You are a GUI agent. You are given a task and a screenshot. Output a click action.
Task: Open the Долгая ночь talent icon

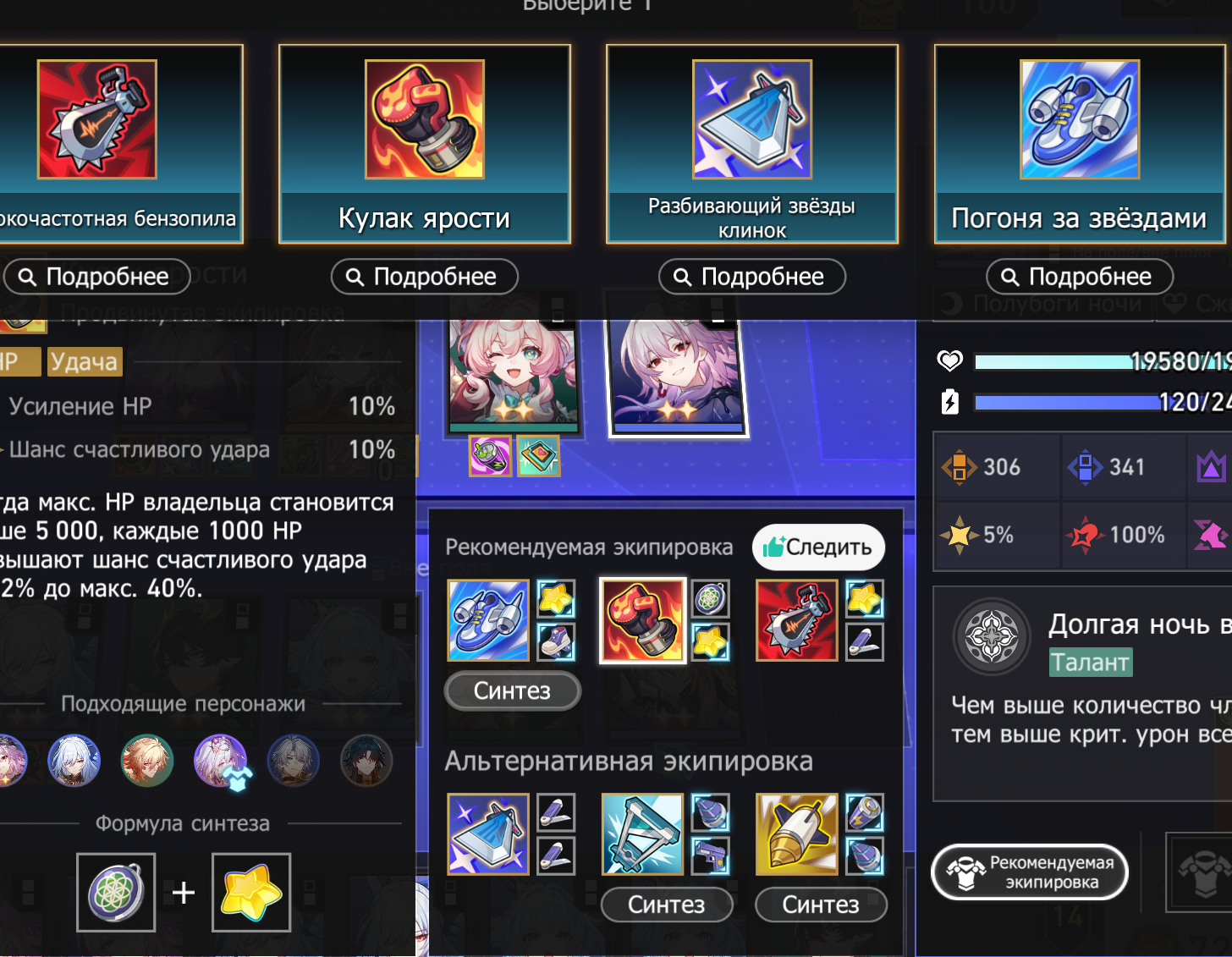point(992,637)
